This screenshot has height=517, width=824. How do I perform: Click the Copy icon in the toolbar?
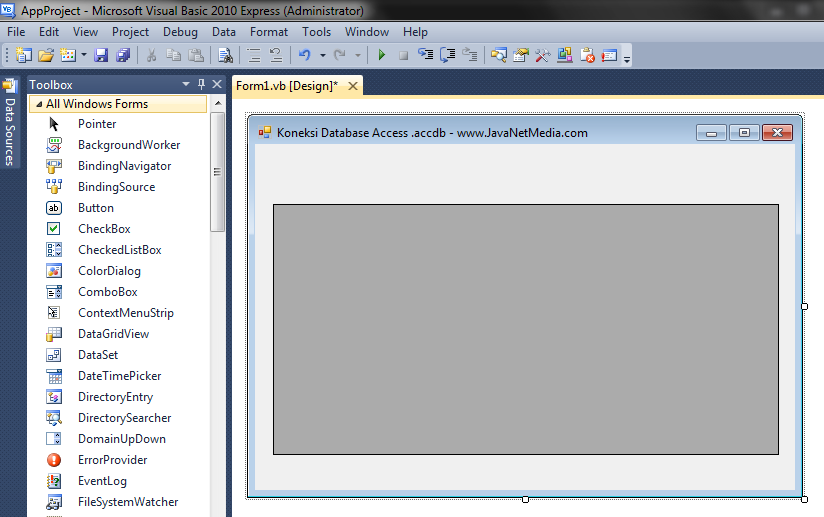[173, 55]
